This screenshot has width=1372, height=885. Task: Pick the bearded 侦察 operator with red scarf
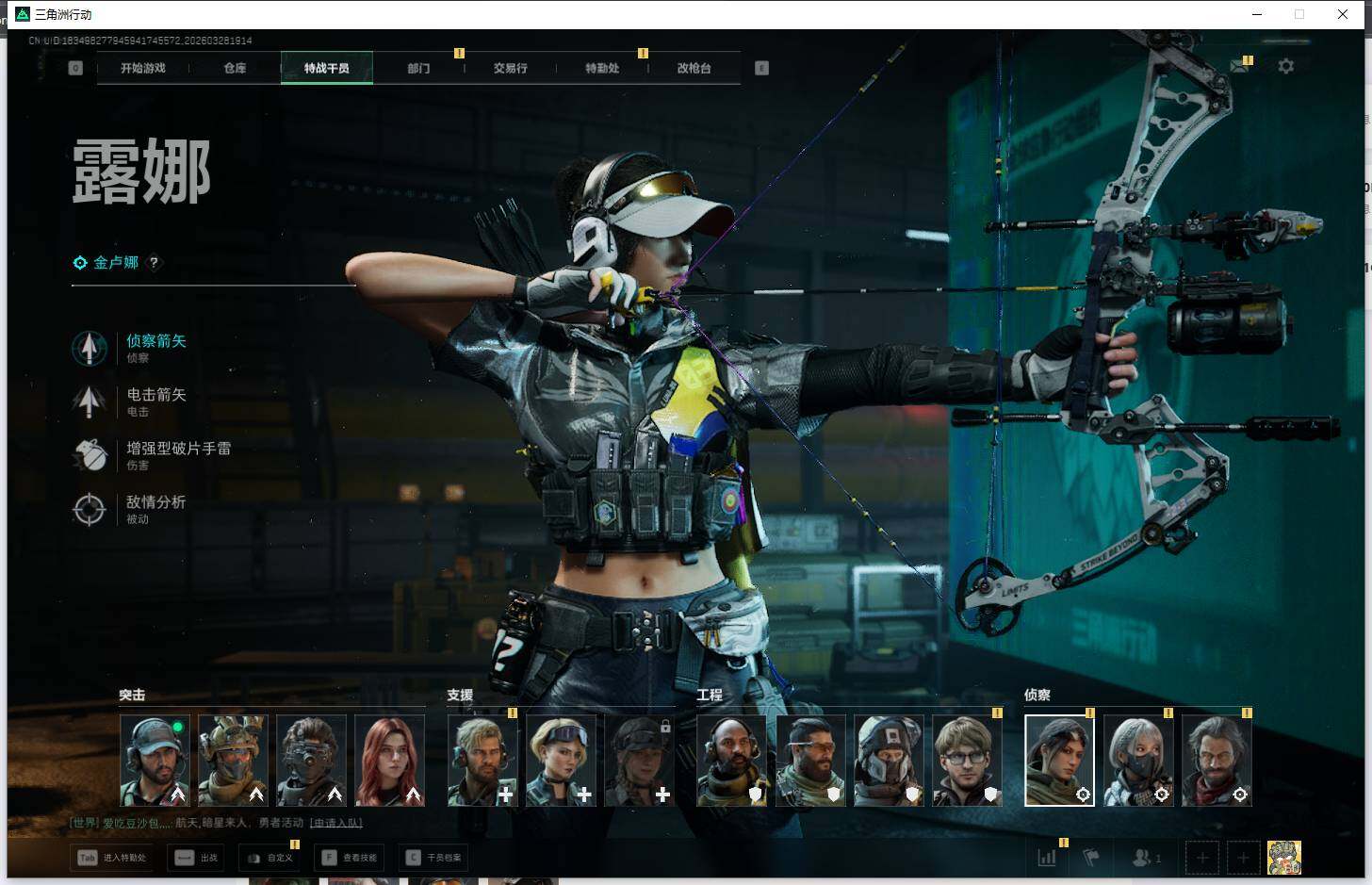click(1217, 760)
